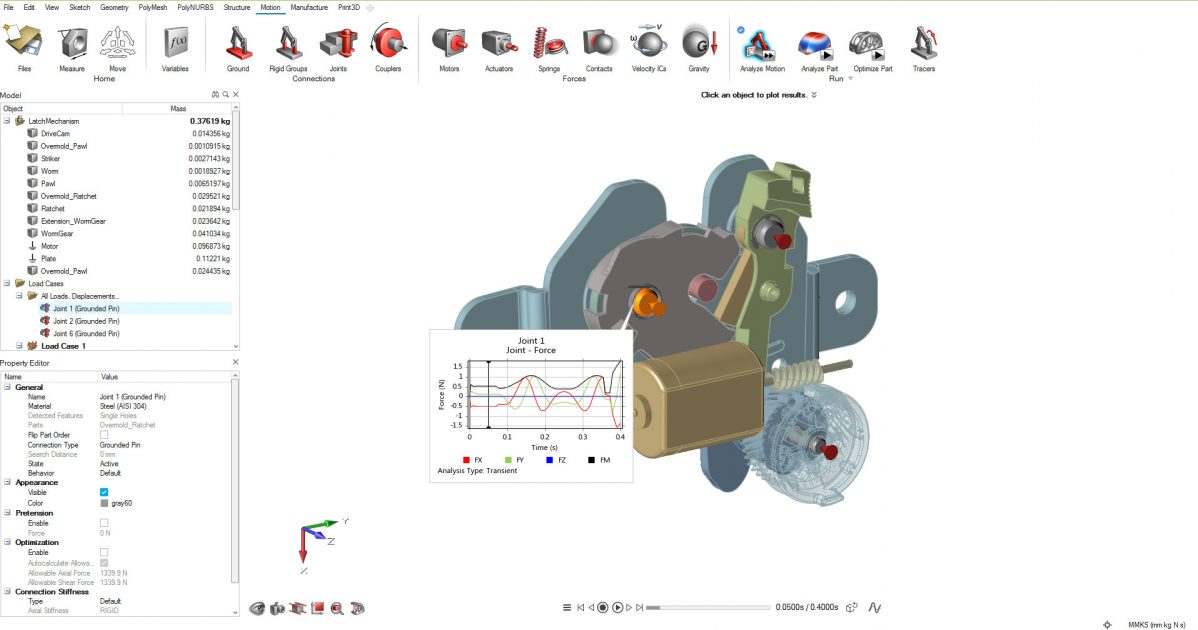Screen dimensions: 1198x630
Task: Select the Couplers tool
Action: [388, 45]
